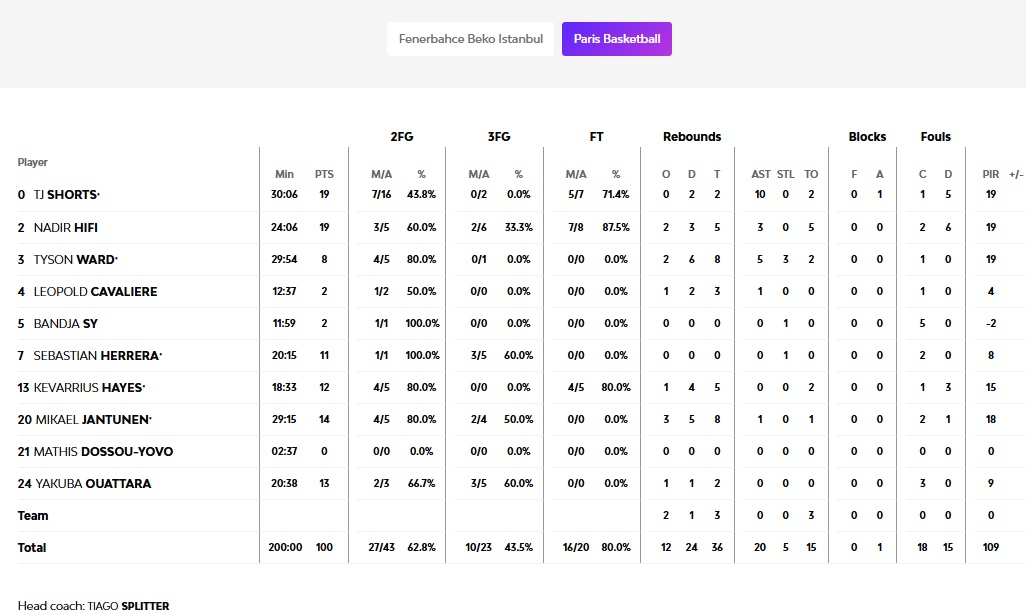Select the Paris Basketball tab

[x=616, y=39]
